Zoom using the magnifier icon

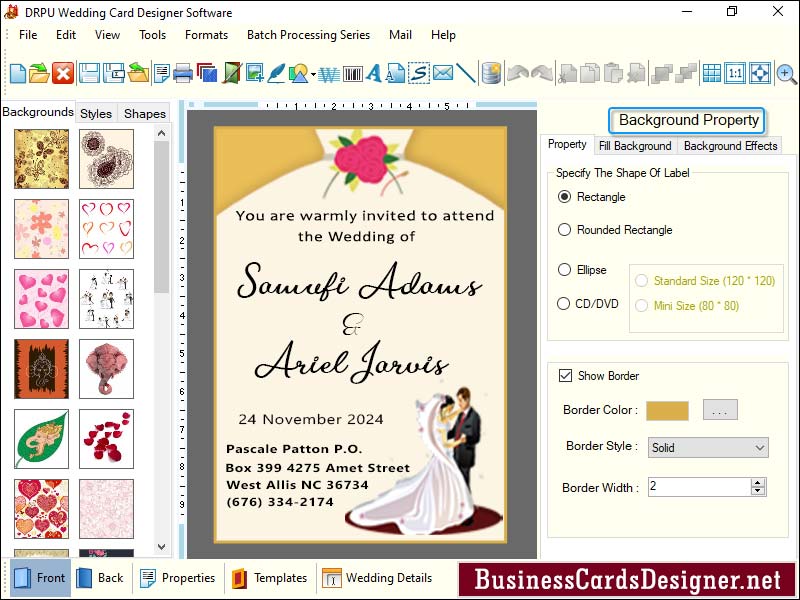pos(784,73)
